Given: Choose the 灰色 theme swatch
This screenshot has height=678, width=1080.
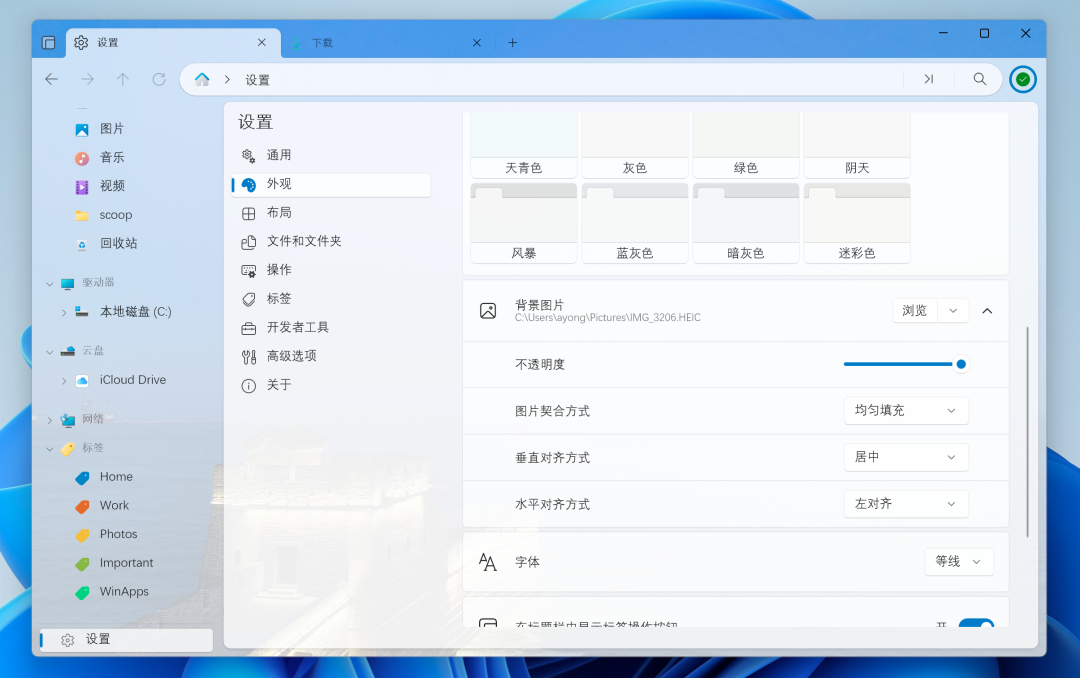Looking at the screenshot, I should coord(634,145).
